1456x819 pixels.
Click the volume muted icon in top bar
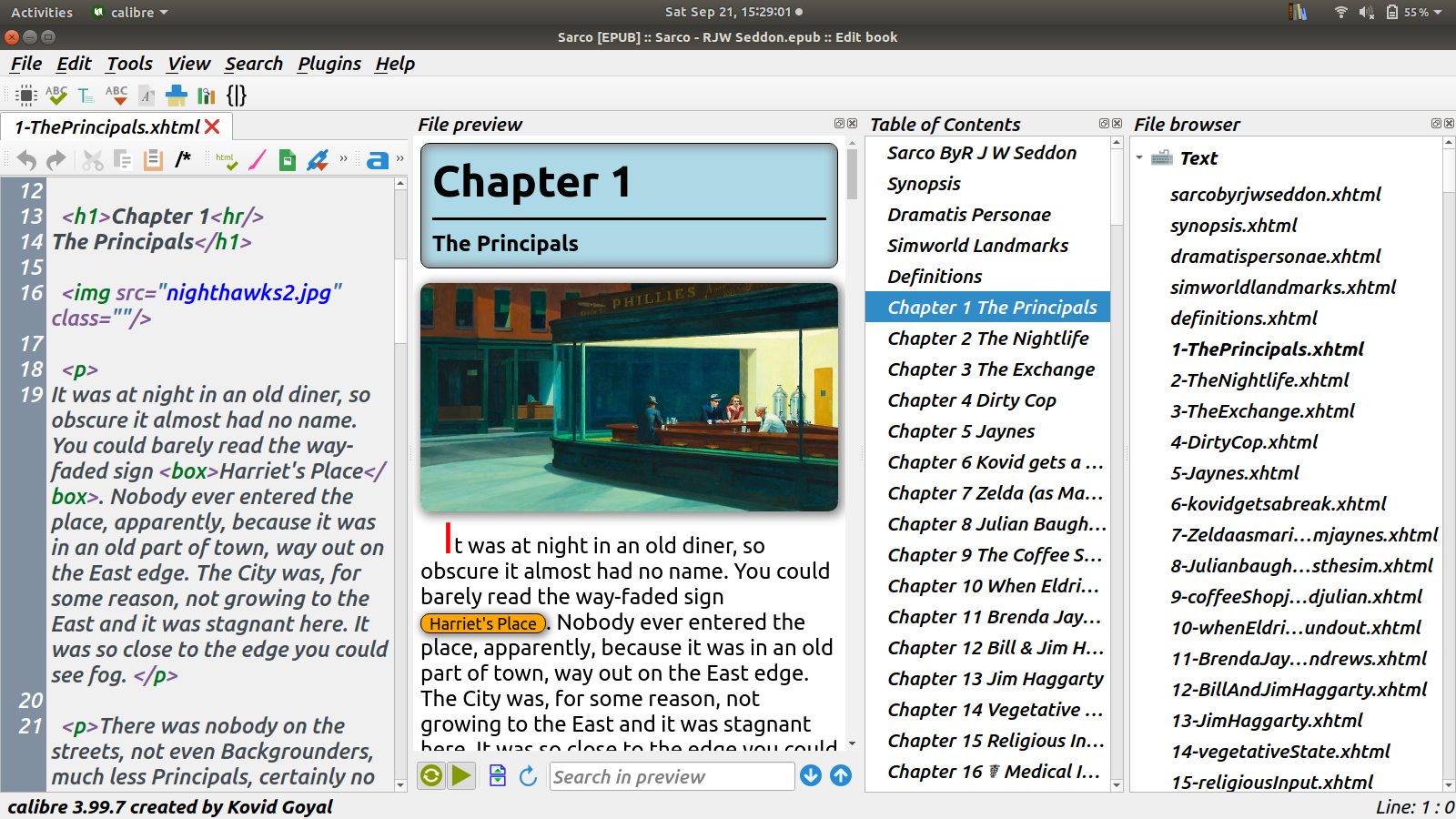tap(1366, 12)
